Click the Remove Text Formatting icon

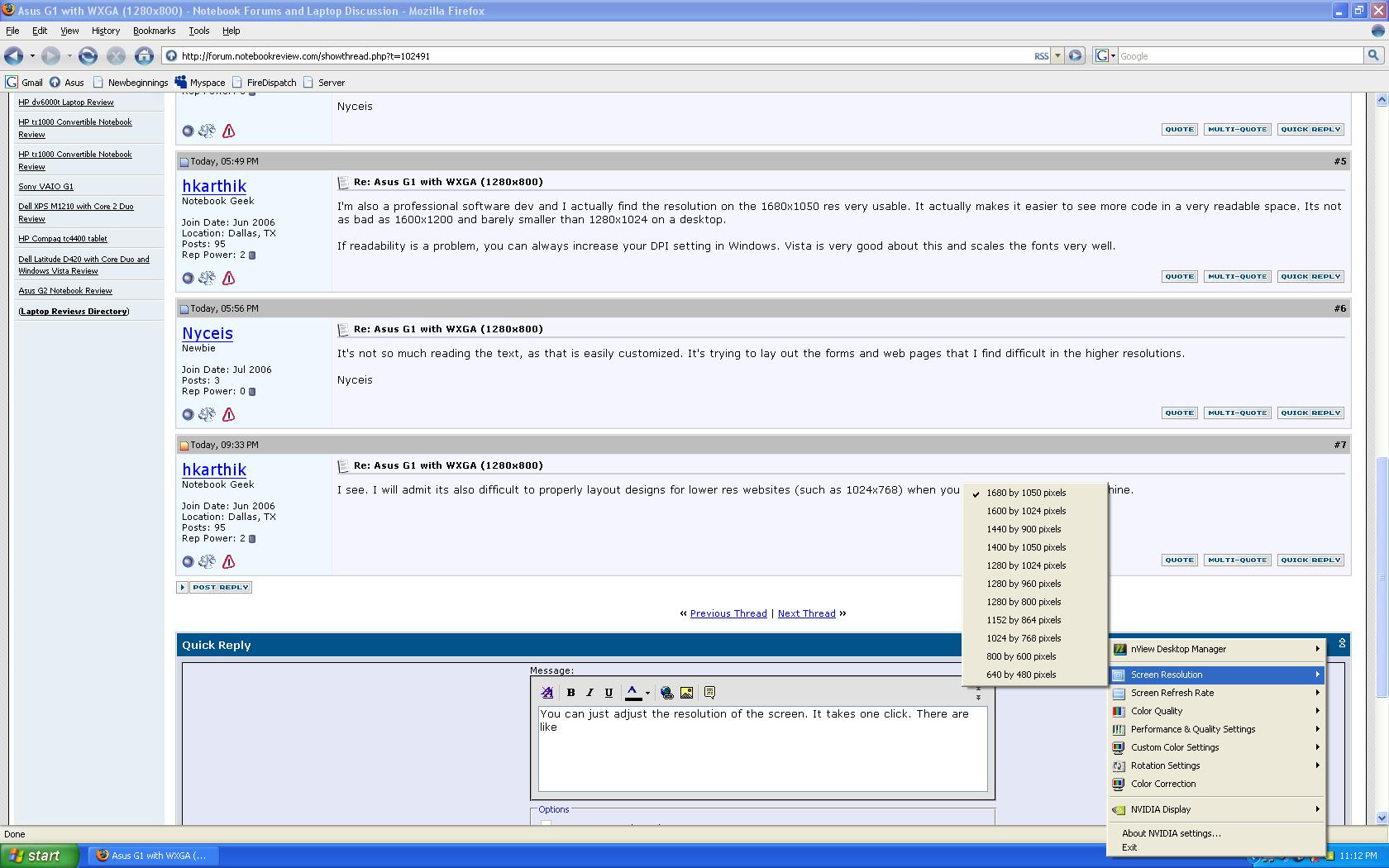click(x=547, y=693)
